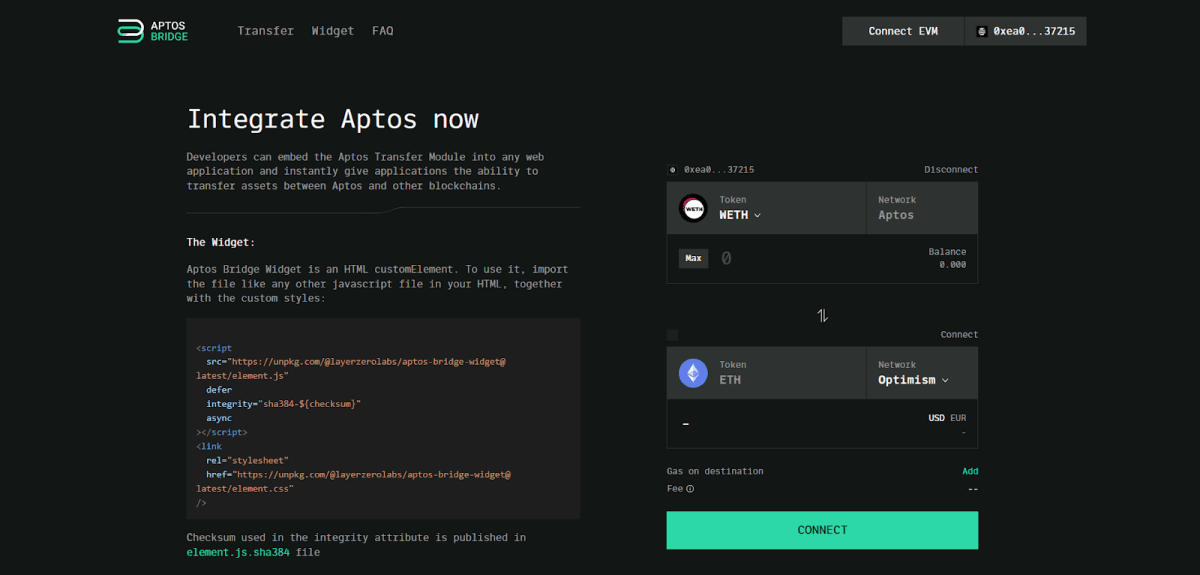Click the small square icon left of Connect link
Viewport: 1200px width, 575px height.
click(x=672, y=335)
